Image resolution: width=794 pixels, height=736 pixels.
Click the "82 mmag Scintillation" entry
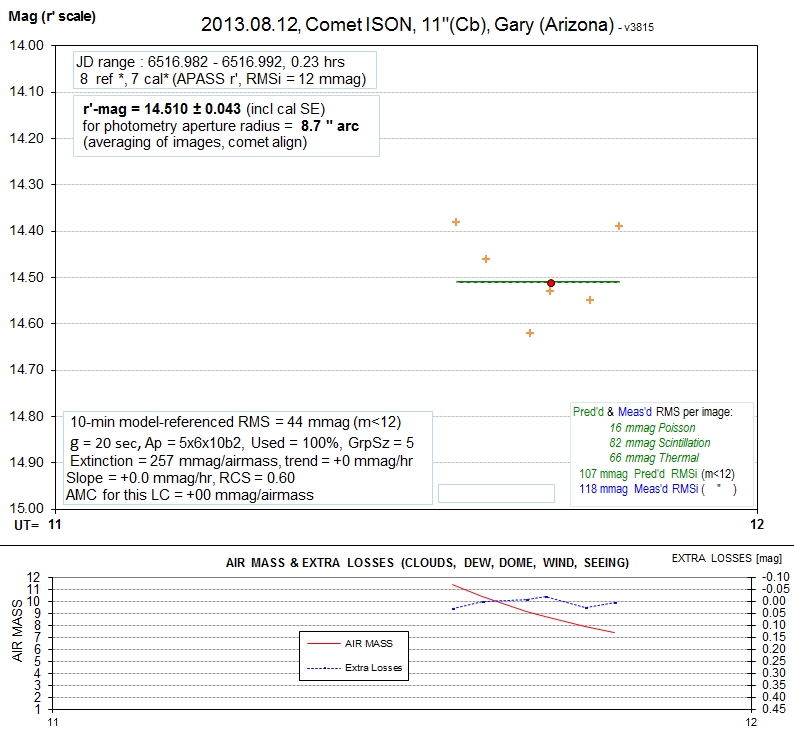[660, 443]
